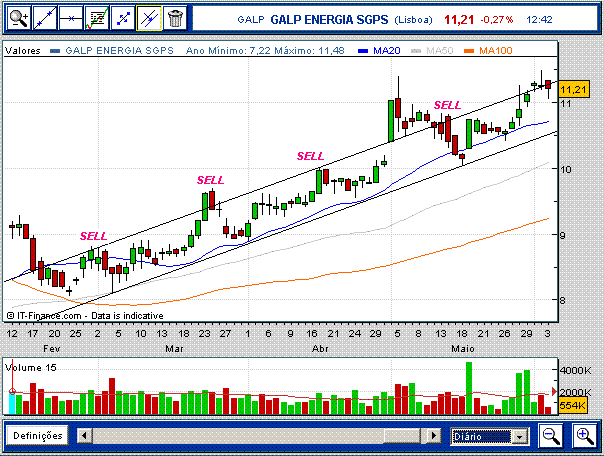Click the MA50 gray legend swatch
The image size is (604, 456).
pyautogui.click(x=416, y=51)
